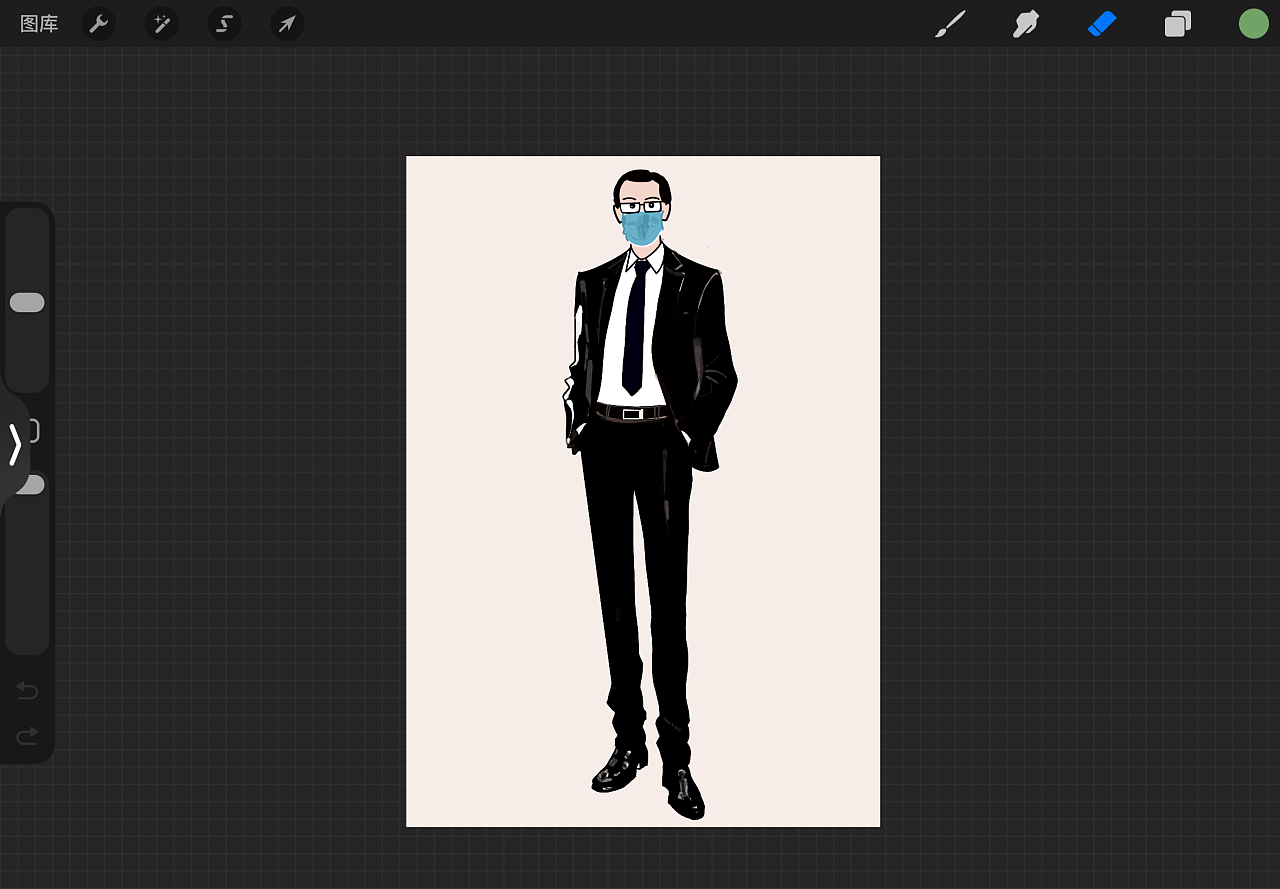Click the figure's blue face mask
The width and height of the screenshot is (1280, 889).
pos(642,226)
